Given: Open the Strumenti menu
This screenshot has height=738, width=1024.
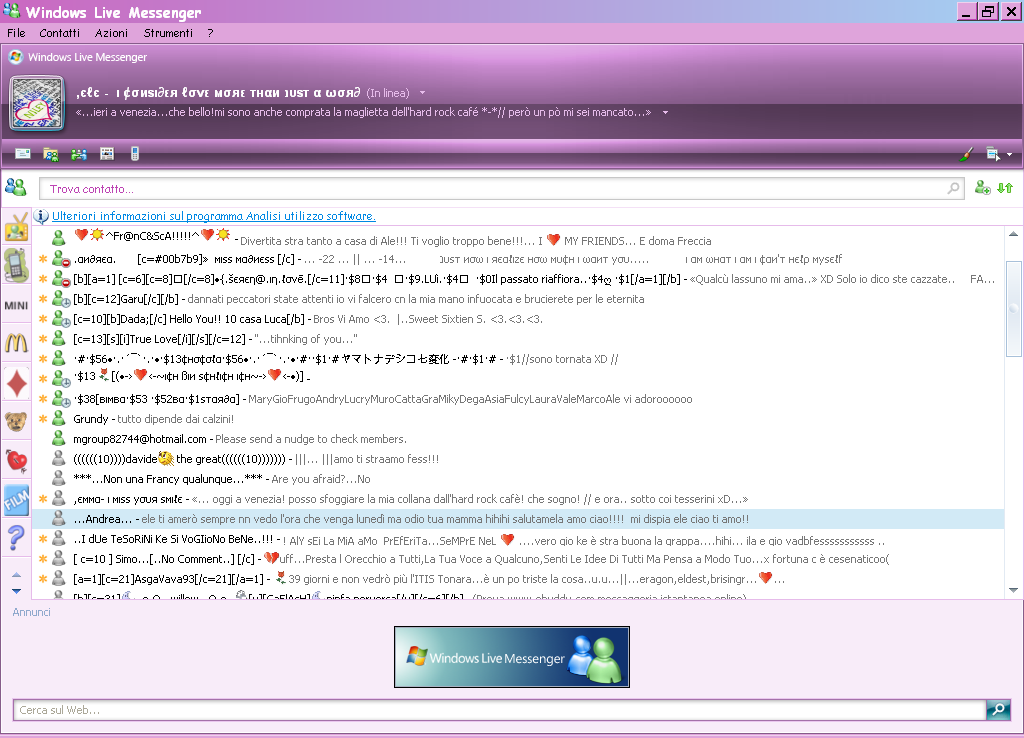Looking at the screenshot, I should (x=168, y=33).
